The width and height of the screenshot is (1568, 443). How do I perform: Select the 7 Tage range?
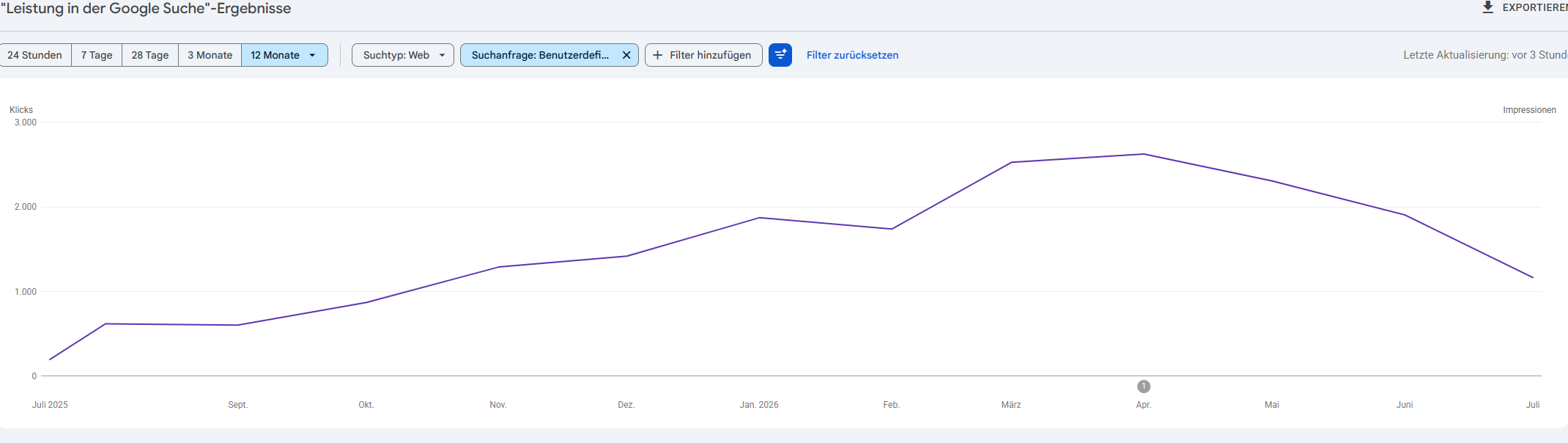(x=97, y=55)
